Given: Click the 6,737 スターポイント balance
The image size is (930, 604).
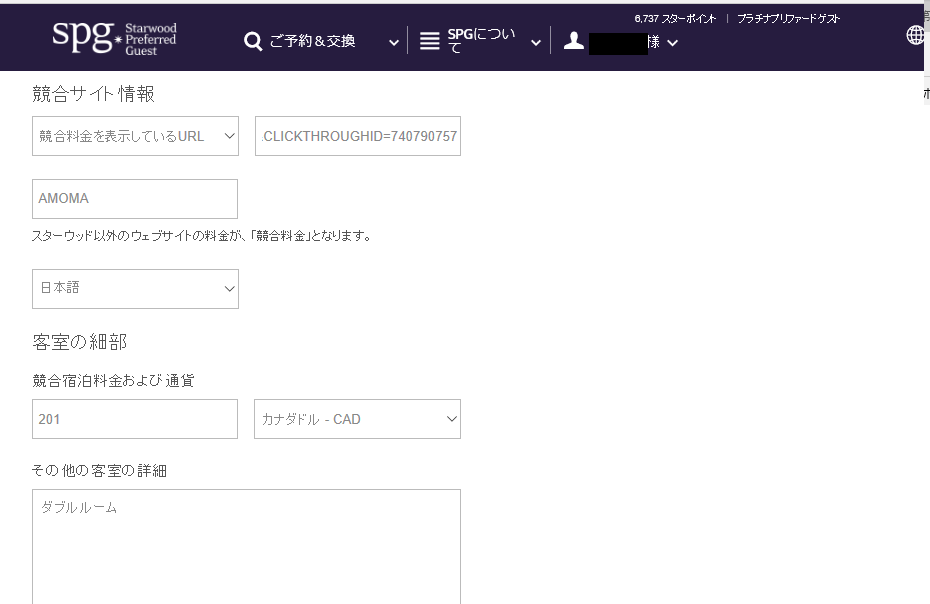Looking at the screenshot, I should pyautogui.click(x=675, y=19).
